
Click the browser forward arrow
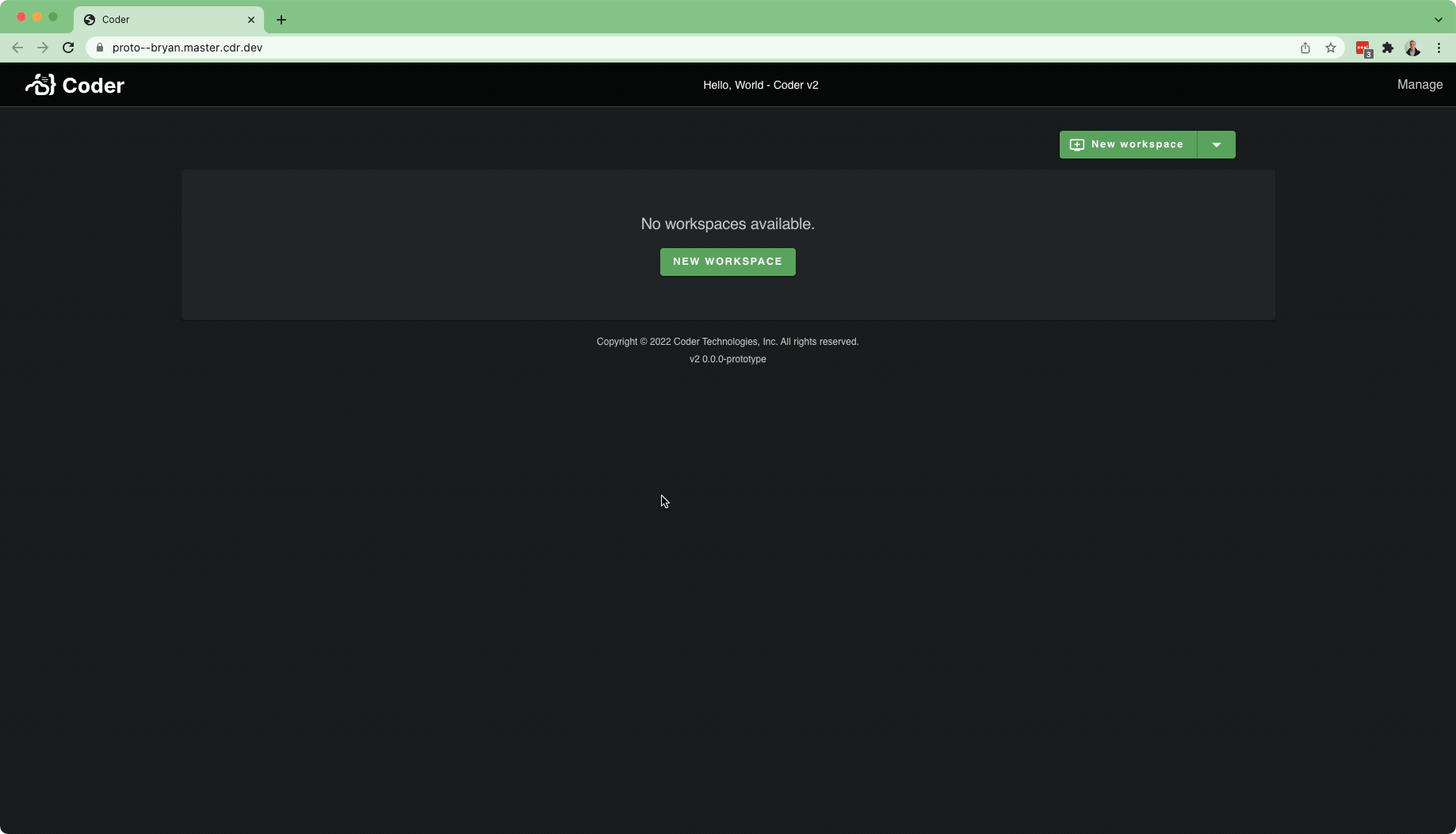(43, 48)
